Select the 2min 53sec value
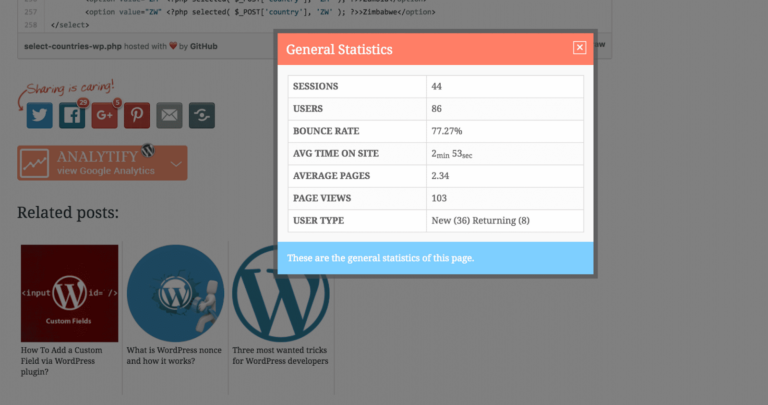 coord(452,154)
